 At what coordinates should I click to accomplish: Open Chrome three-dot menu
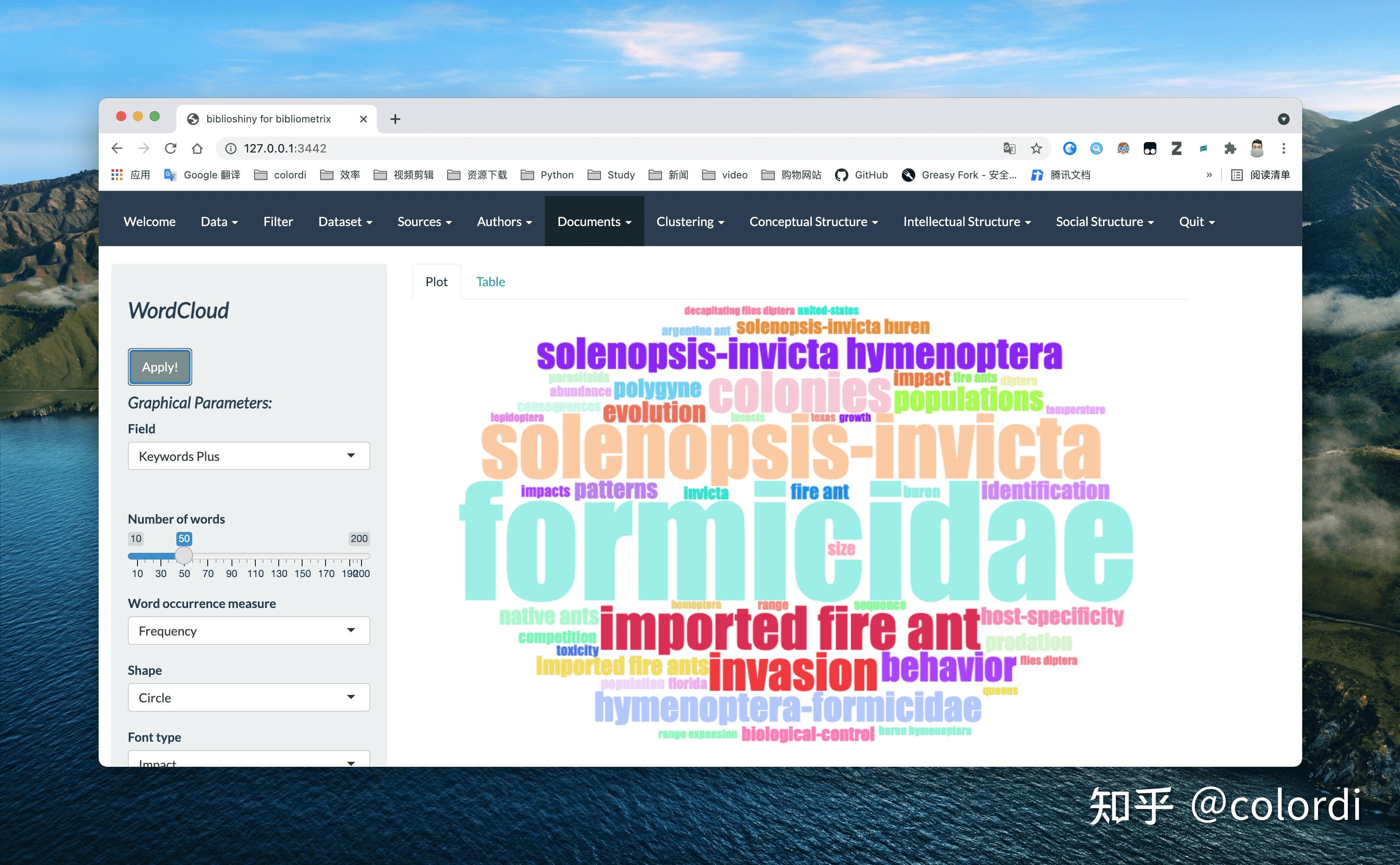tap(1283, 148)
